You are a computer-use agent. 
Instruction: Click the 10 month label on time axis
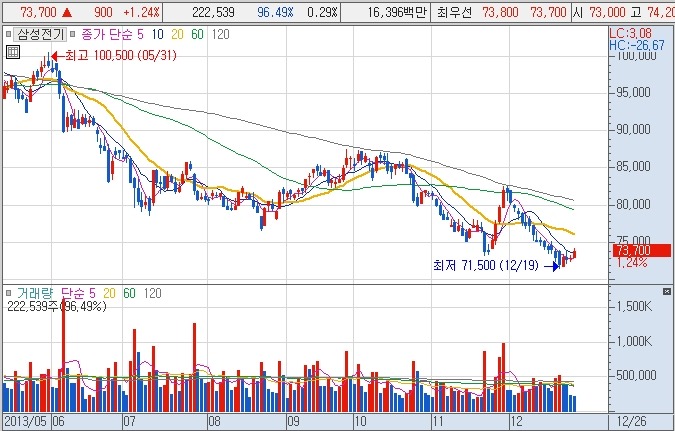tap(361, 422)
